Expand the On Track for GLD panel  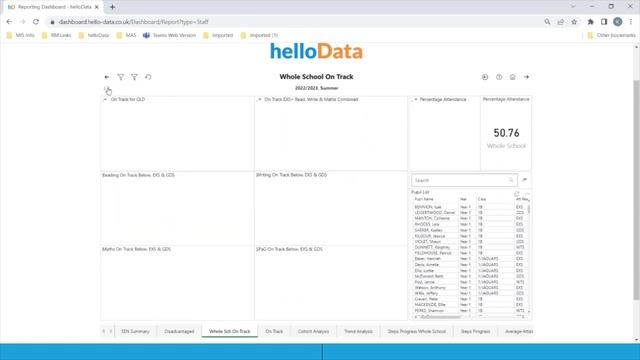pyautogui.click(x=105, y=99)
